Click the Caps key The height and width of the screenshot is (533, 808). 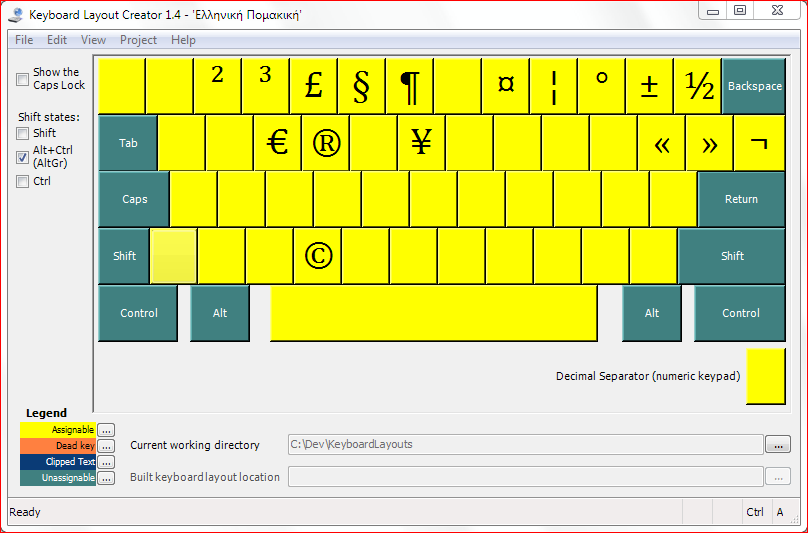point(134,199)
